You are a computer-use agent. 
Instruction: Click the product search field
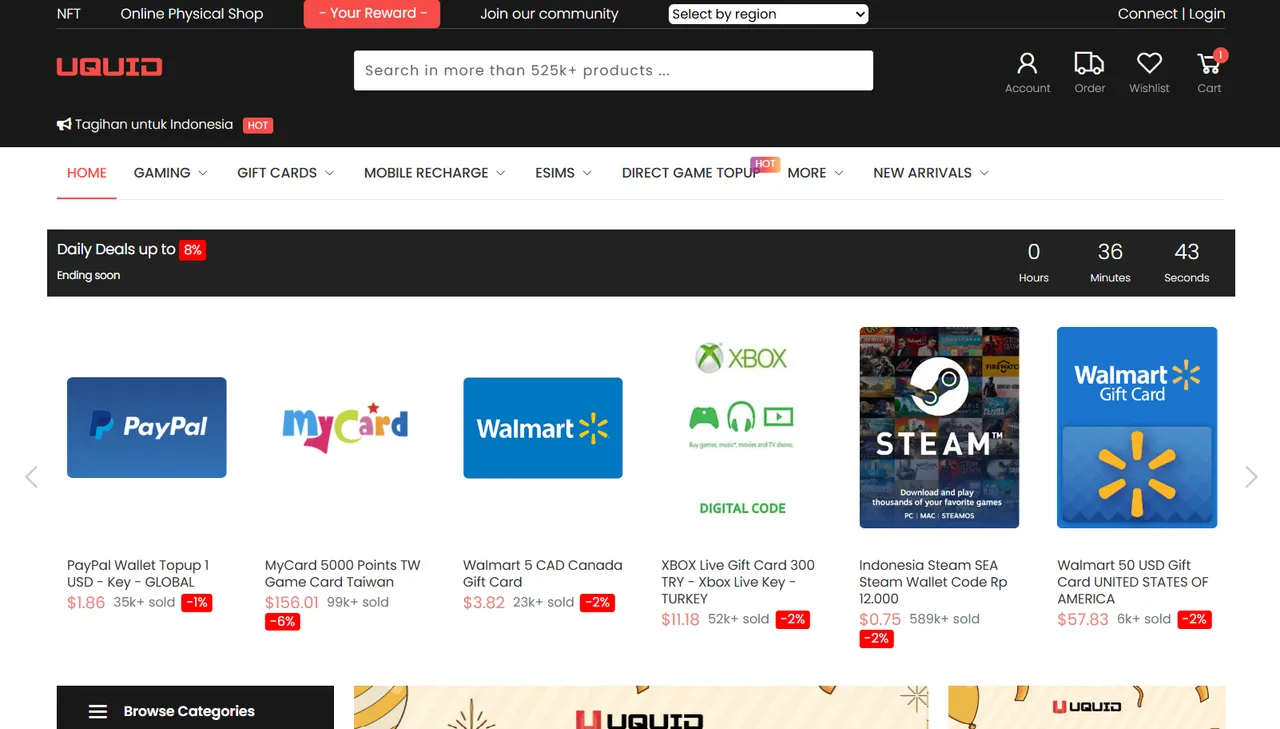click(x=613, y=70)
